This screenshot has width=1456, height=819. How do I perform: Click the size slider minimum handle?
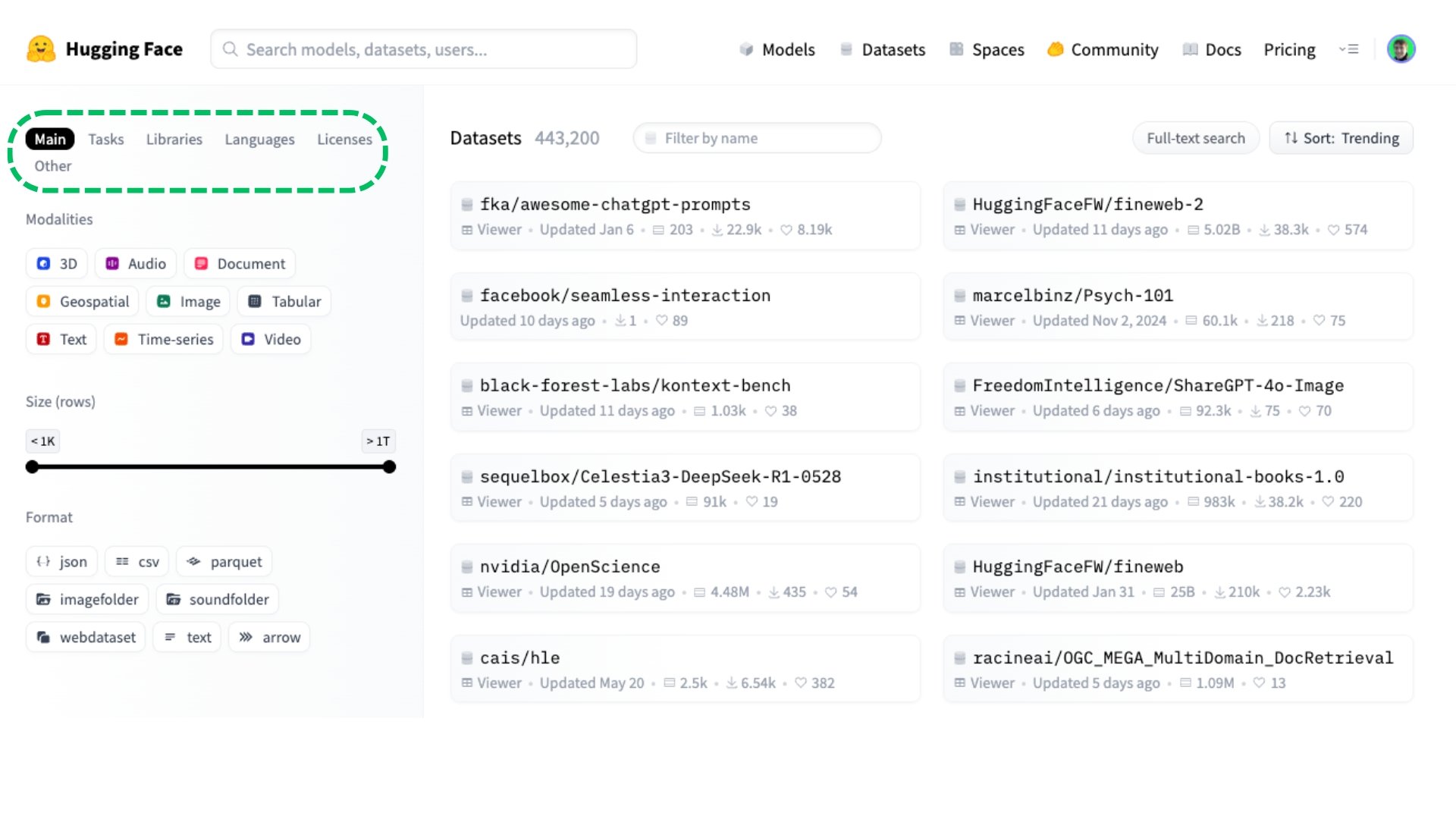[x=32, y=467]
